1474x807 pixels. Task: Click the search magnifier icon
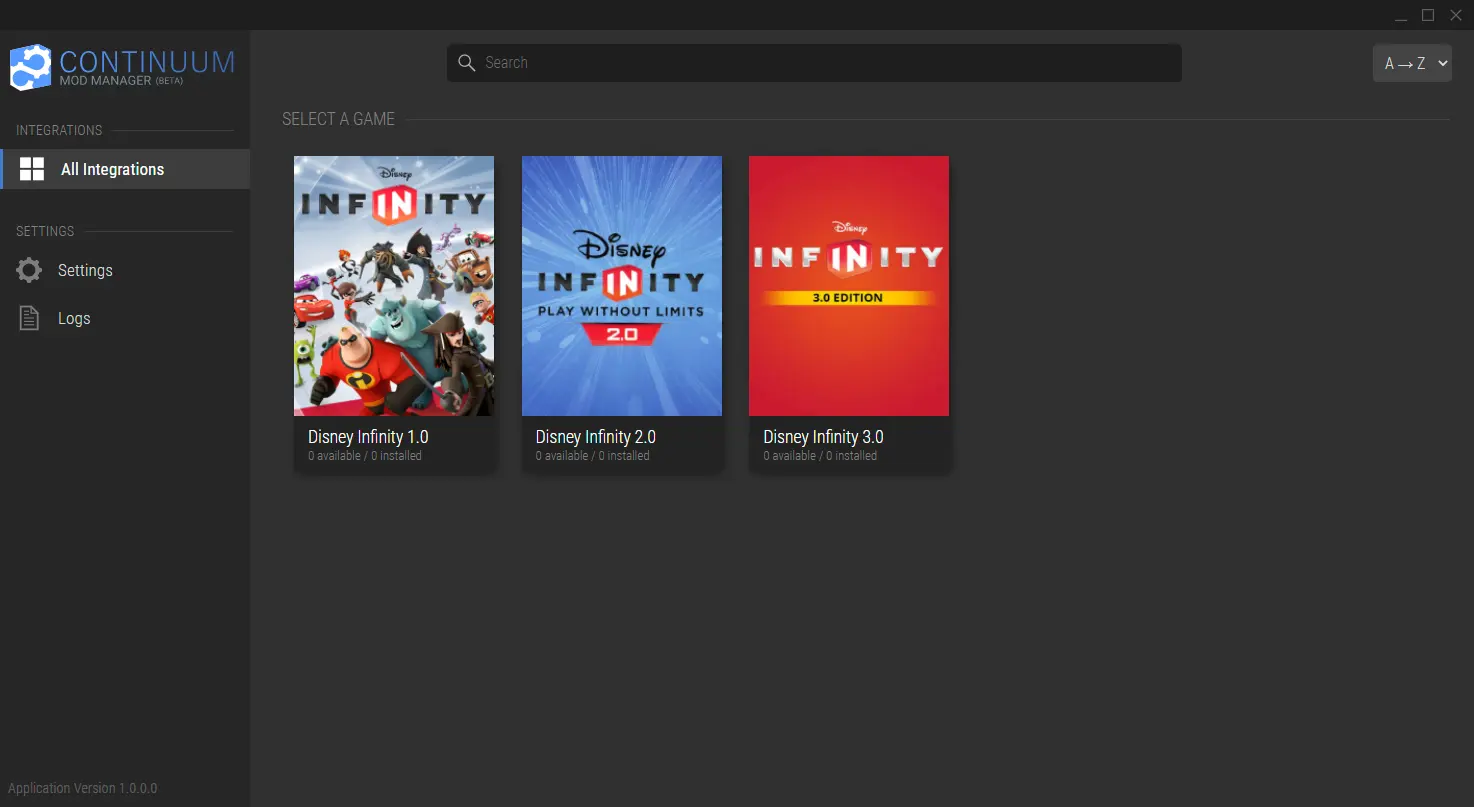pos(466,63)
